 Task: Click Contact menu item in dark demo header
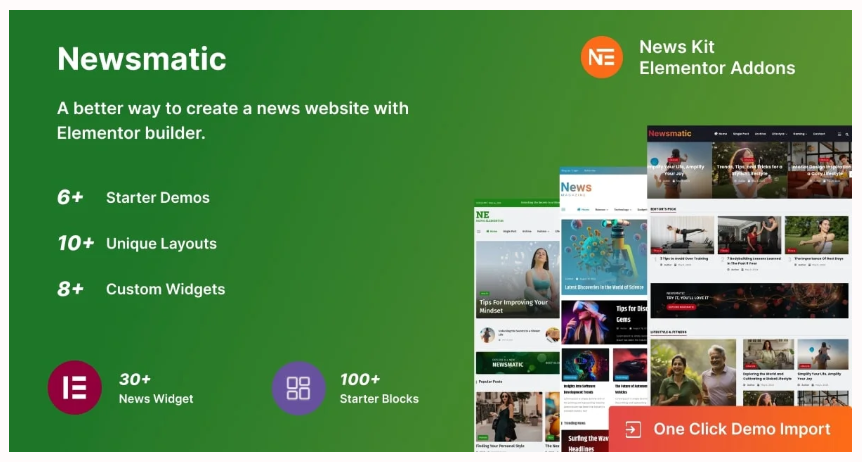(x=819, y=134)
